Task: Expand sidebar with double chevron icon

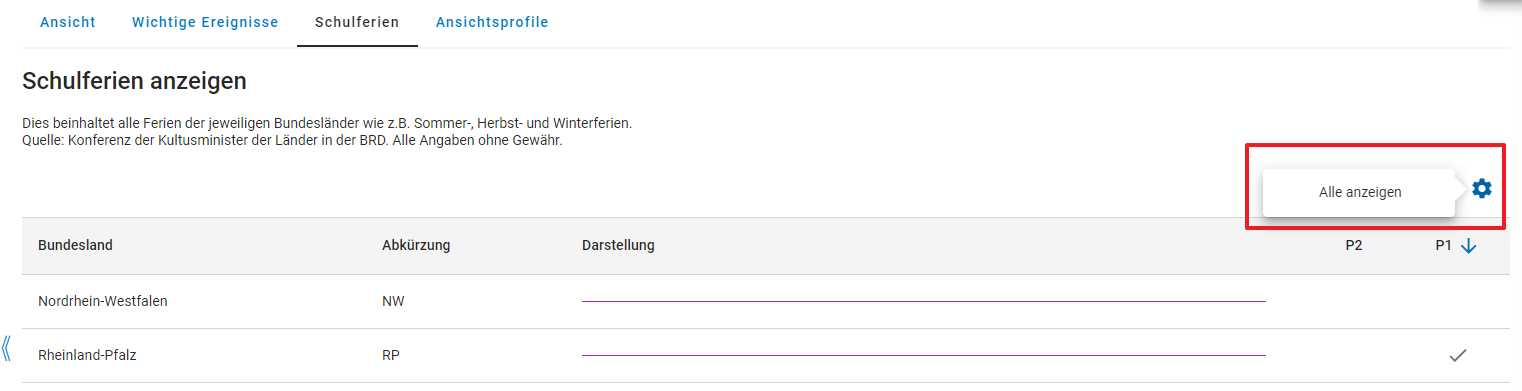Action: pyautogui.click(x=7, y=348)
